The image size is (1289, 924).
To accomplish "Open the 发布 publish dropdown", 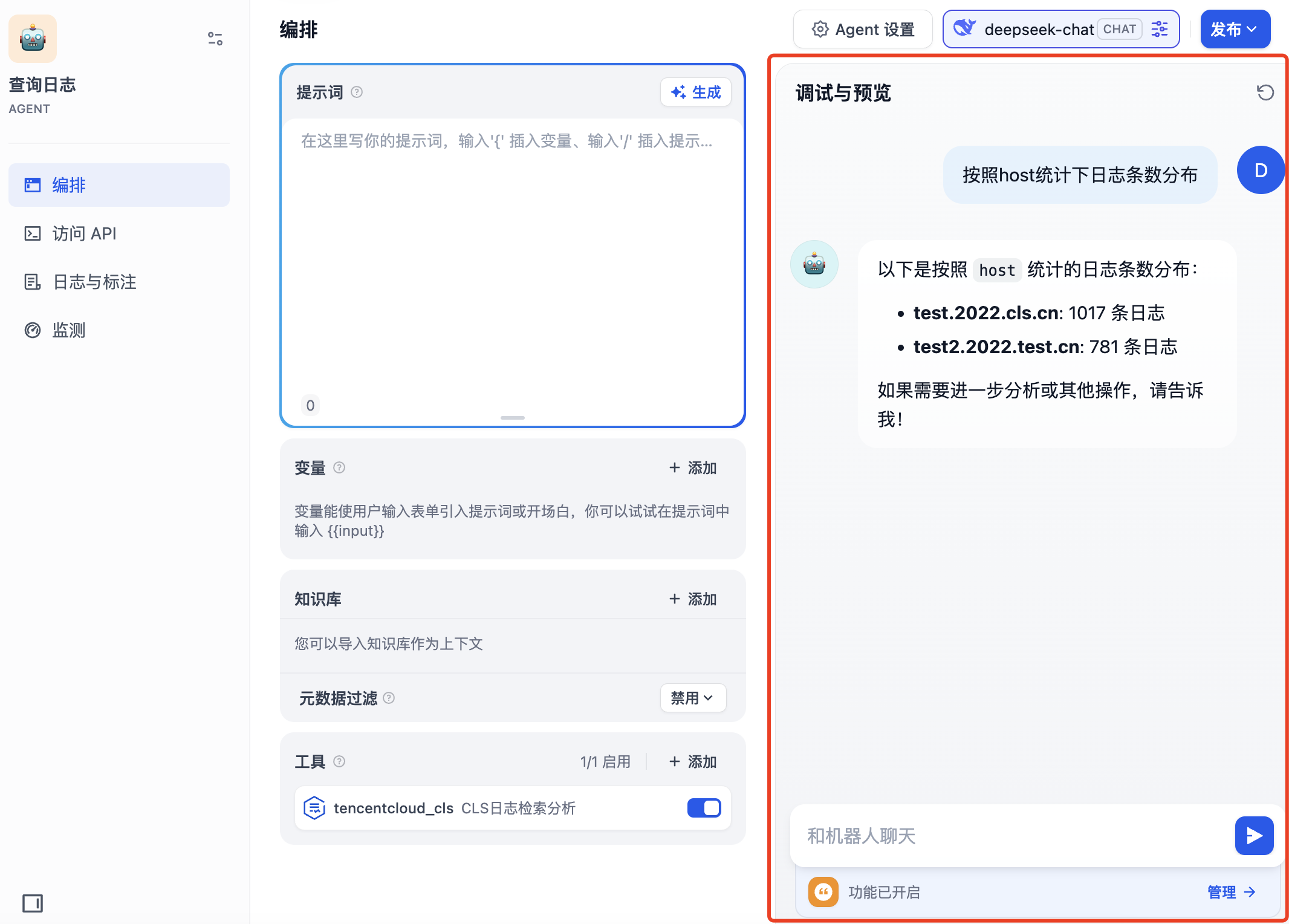I will click(1235, 29).
